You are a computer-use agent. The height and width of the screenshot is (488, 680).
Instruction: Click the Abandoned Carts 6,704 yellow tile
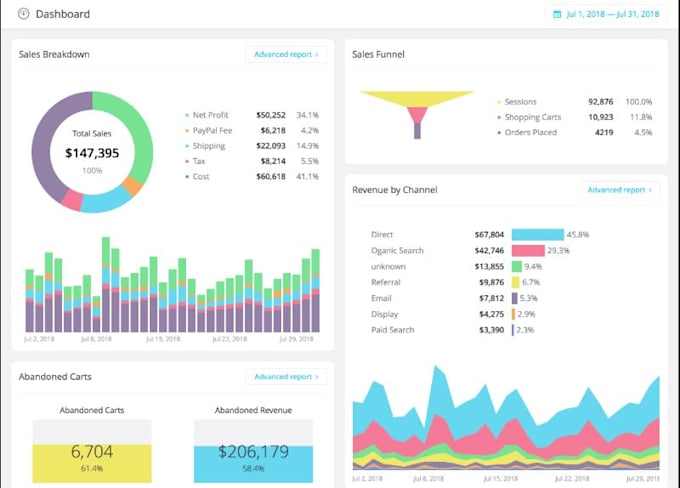[92, 463]
